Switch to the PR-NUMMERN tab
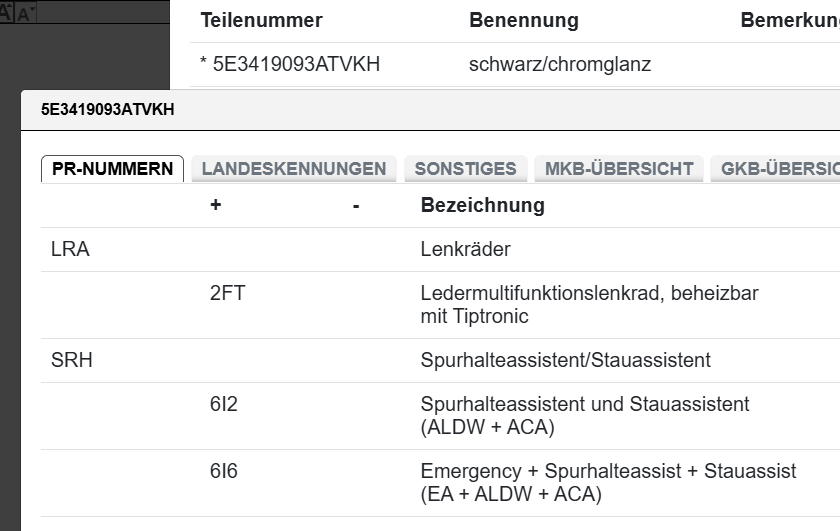The width and height of the screenshot is (840, 531). pos(112,169)
